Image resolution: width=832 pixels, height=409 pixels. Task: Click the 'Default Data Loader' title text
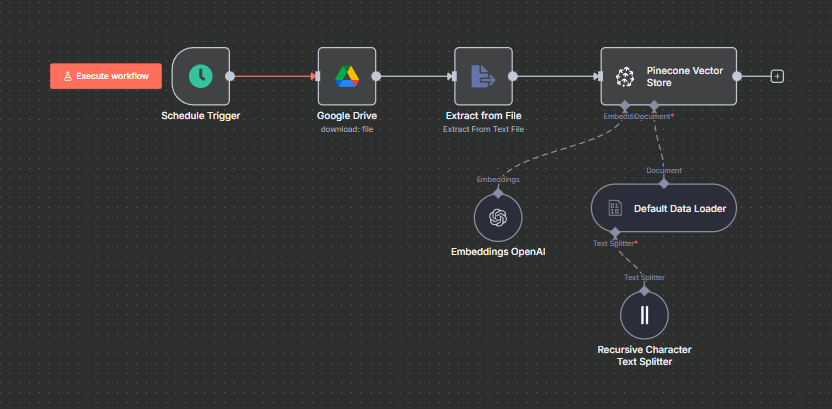point(680,208)
